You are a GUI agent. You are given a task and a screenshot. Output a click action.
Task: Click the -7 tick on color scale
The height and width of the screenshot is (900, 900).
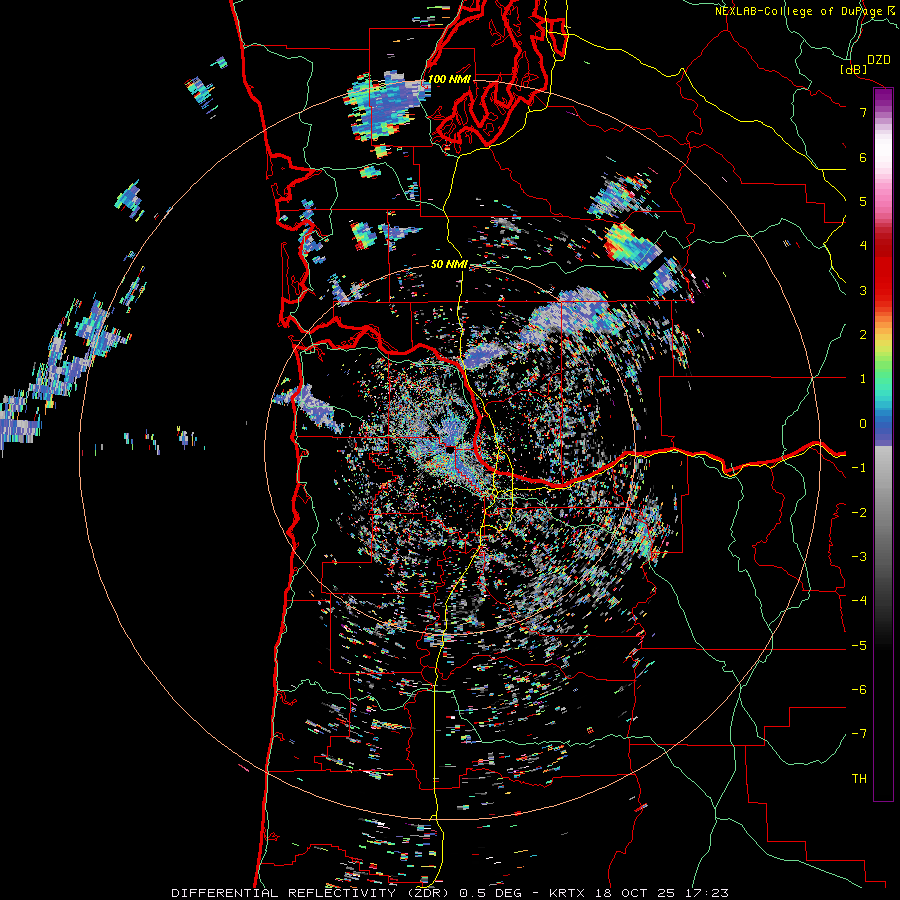click(x=859, y=734)
